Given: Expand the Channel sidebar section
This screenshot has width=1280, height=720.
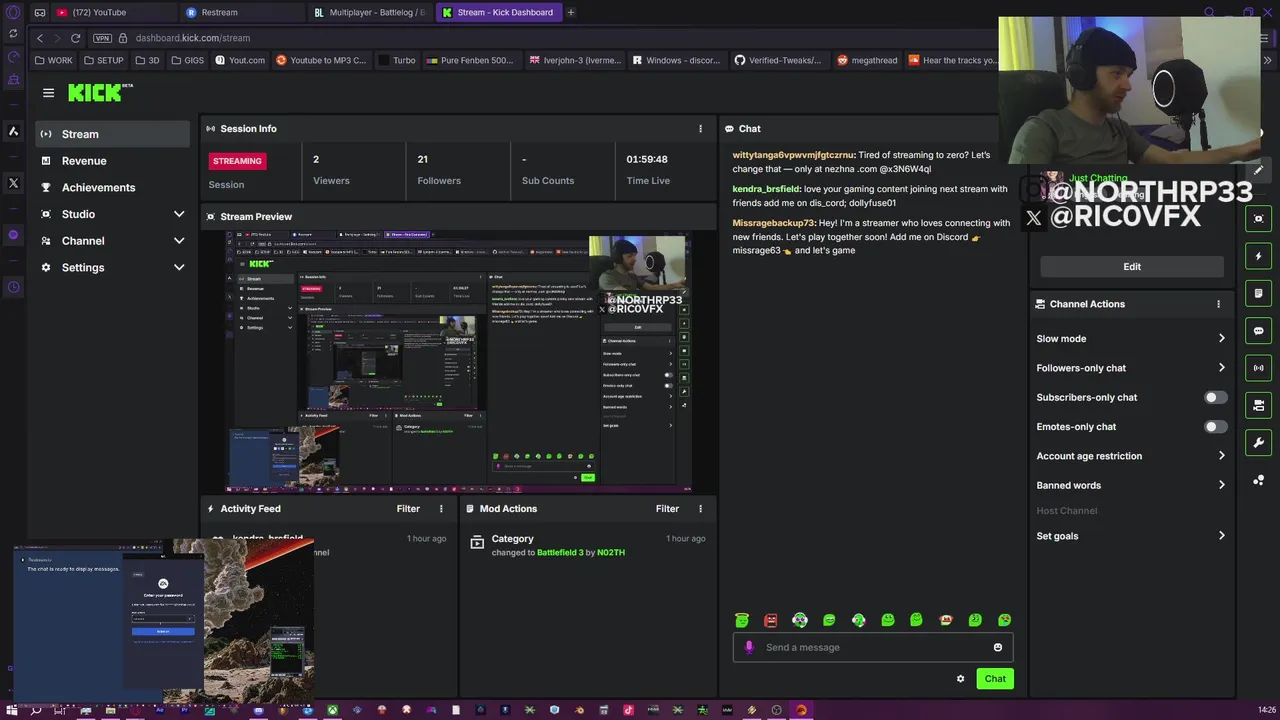Looking at the screenshot, I should (179, 241).
